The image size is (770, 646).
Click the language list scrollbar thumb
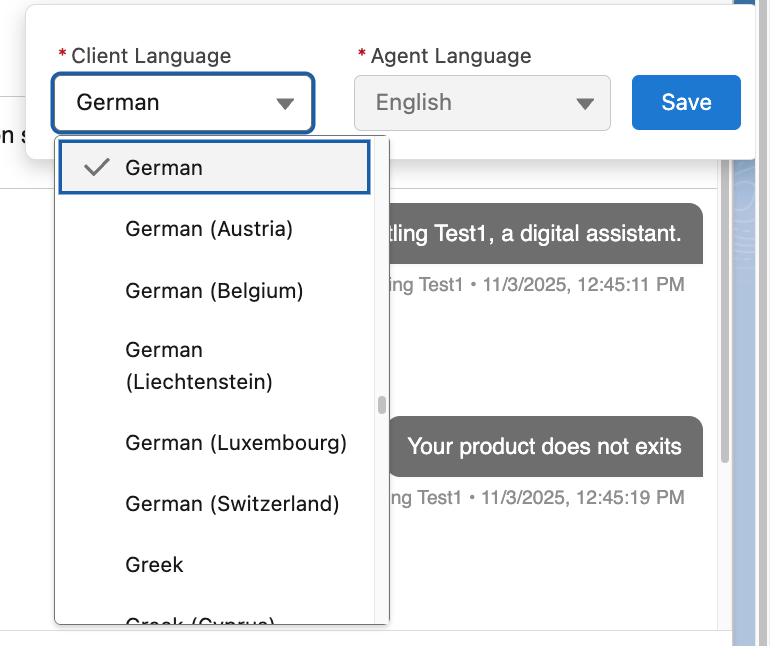pyautogui.click(x=381, y=405)
